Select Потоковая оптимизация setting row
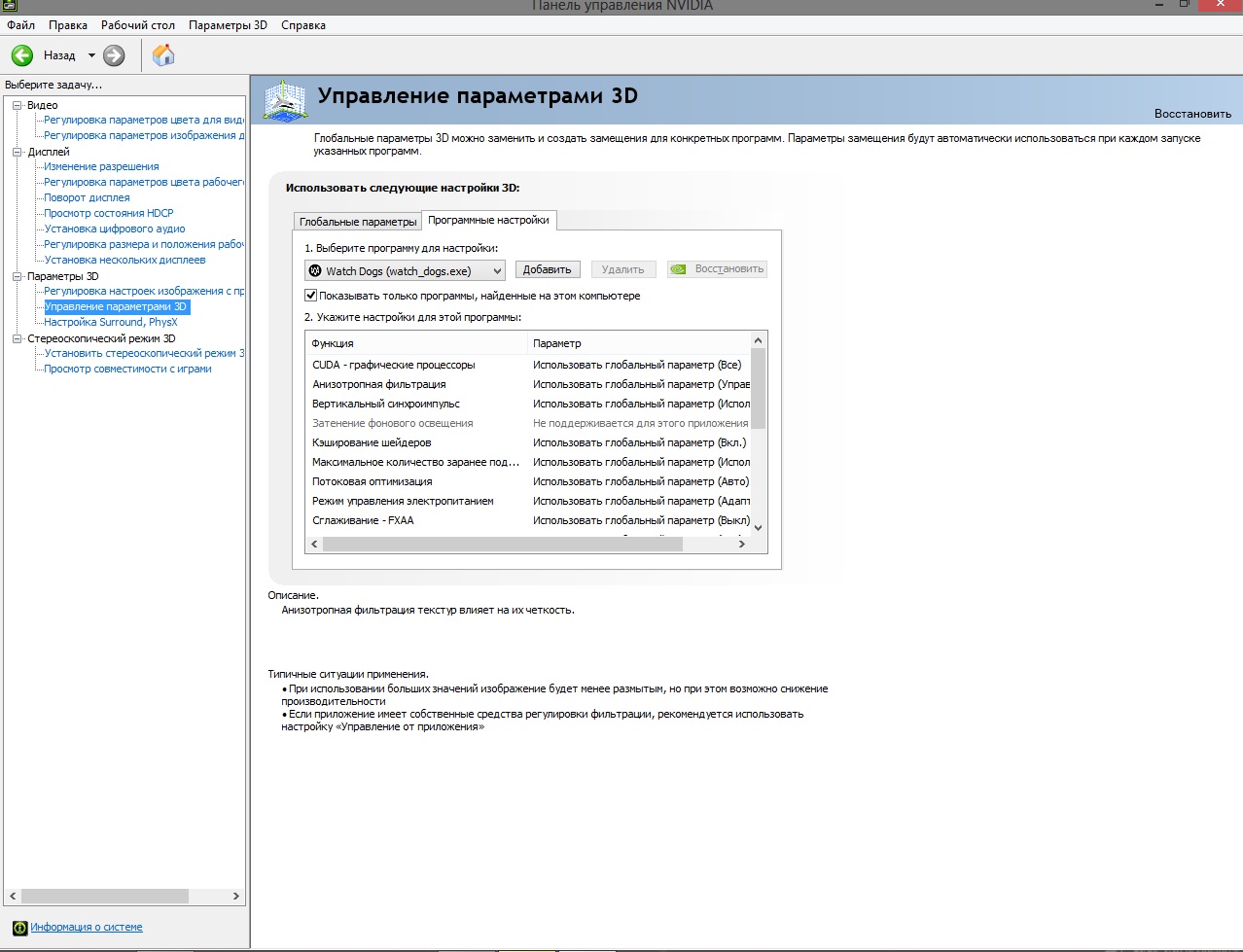This screenshot has width=1243, height=952. point(529,482)
